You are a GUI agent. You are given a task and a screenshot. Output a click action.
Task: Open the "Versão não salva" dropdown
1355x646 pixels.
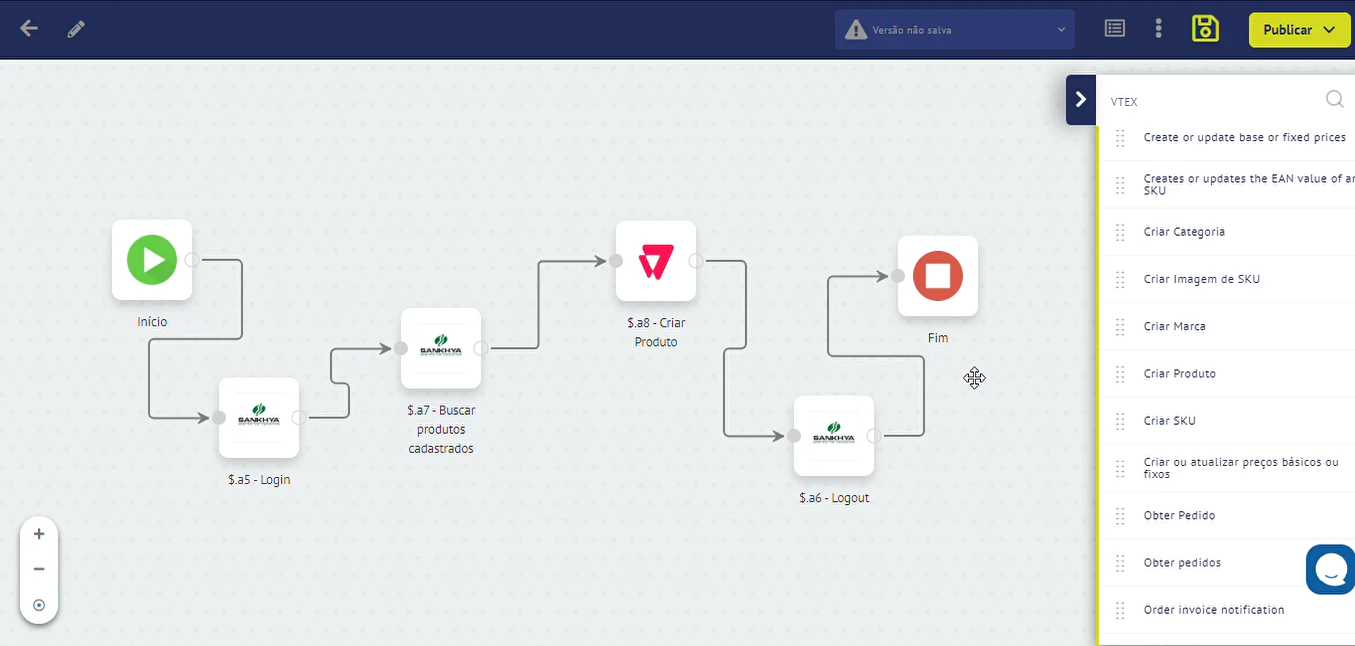(954, 29)
